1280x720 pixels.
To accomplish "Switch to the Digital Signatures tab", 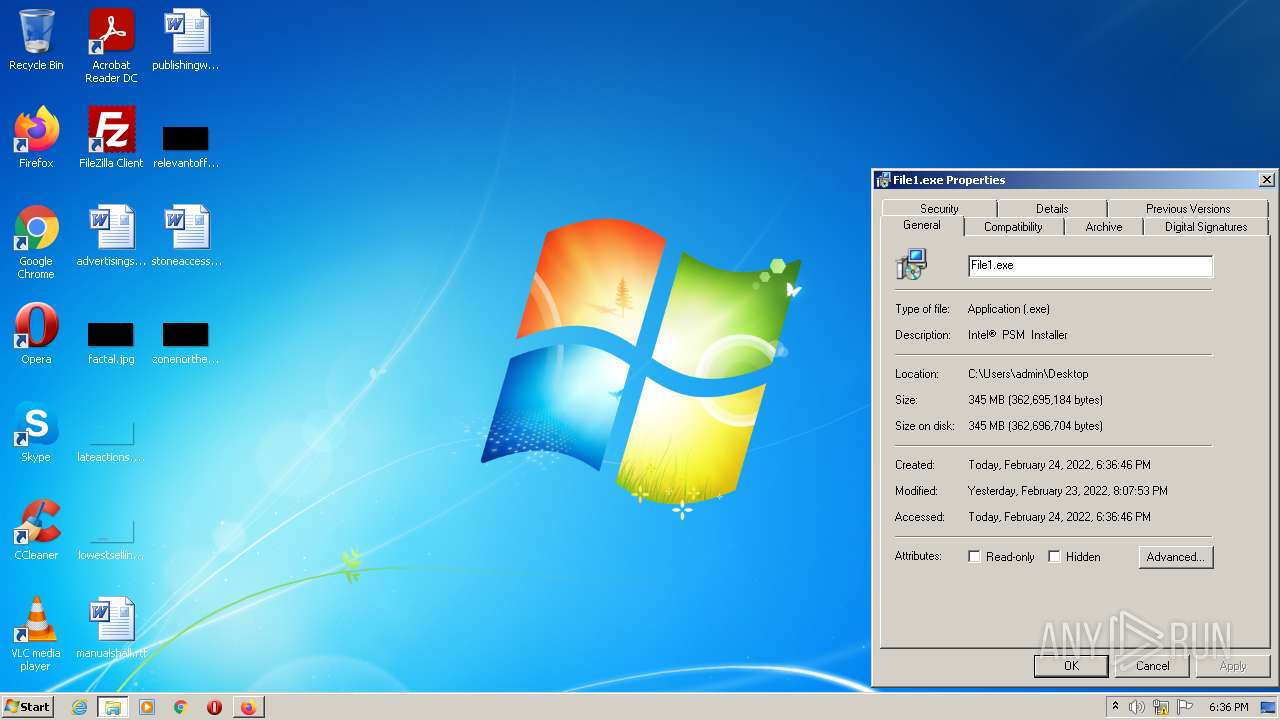I will (x=1206, y=227).
